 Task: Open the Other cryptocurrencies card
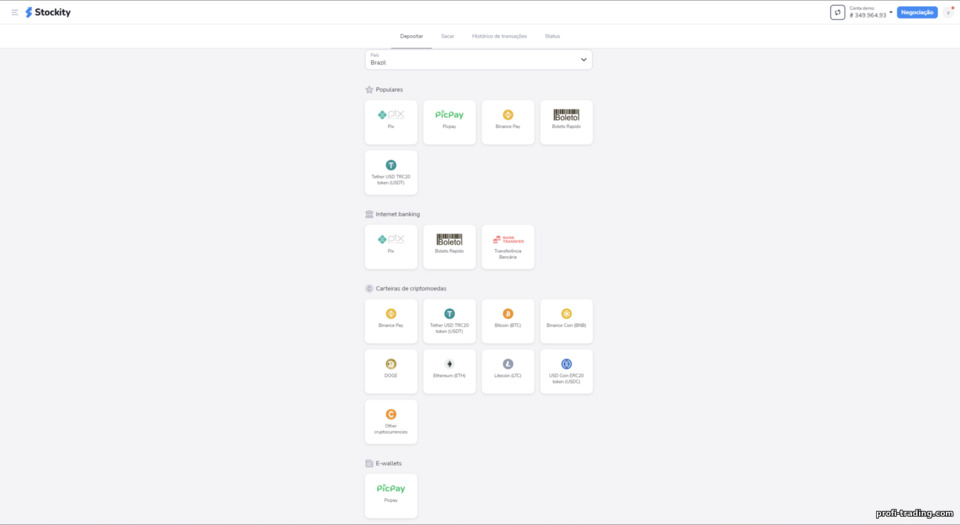pyautogui.click(x=391, y=422)
